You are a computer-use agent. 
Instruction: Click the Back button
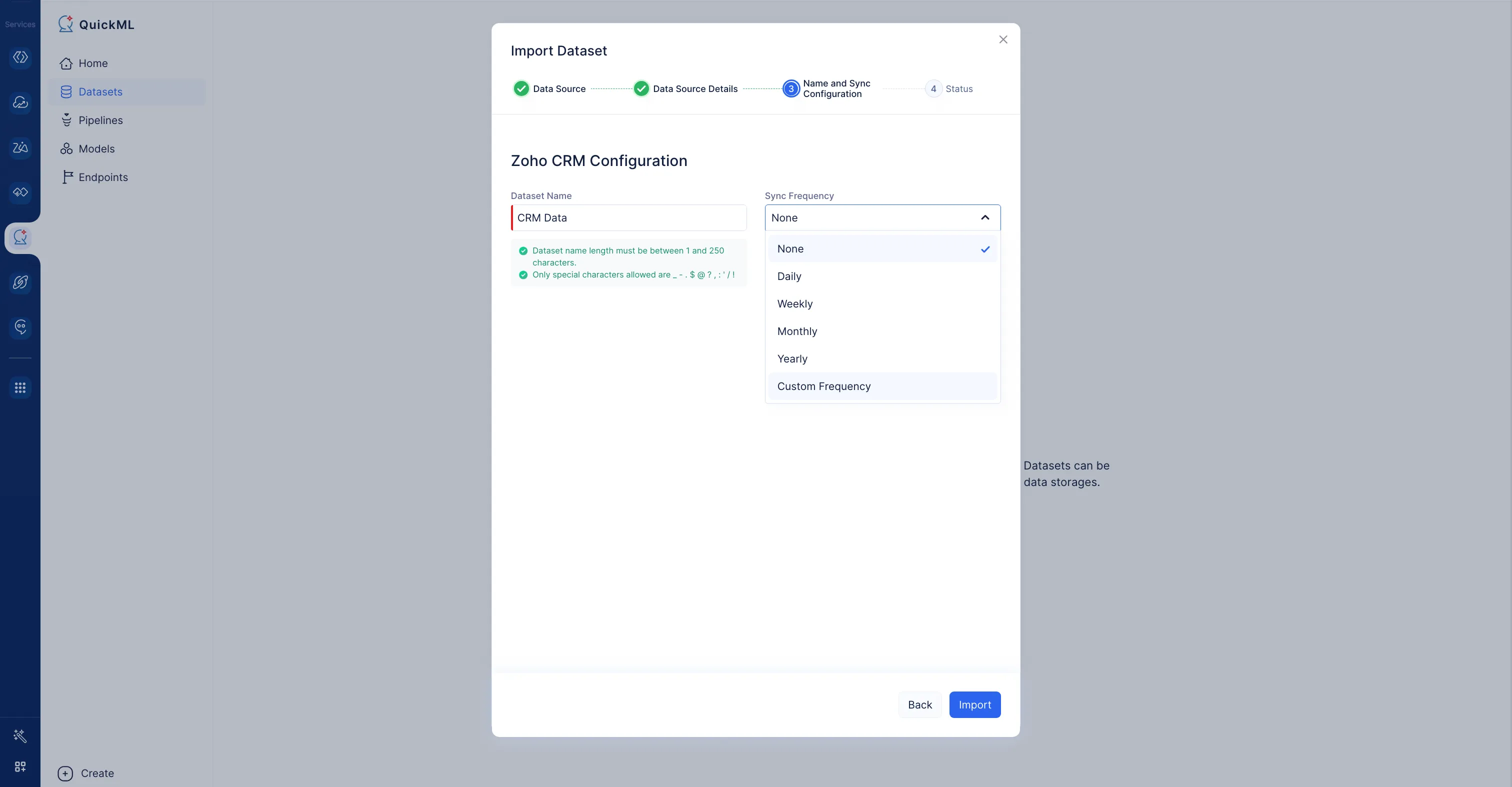point(920,705)
